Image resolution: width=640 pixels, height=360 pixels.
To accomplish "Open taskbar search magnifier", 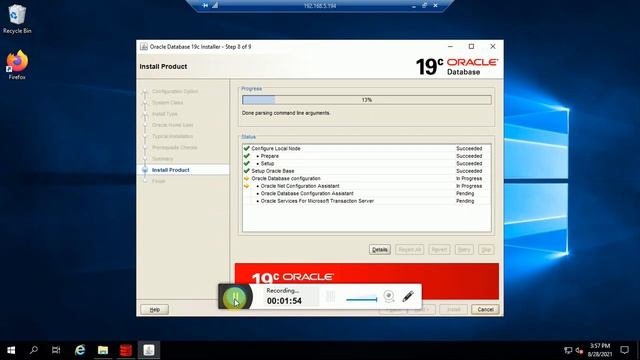I will (x=33, y=350).
